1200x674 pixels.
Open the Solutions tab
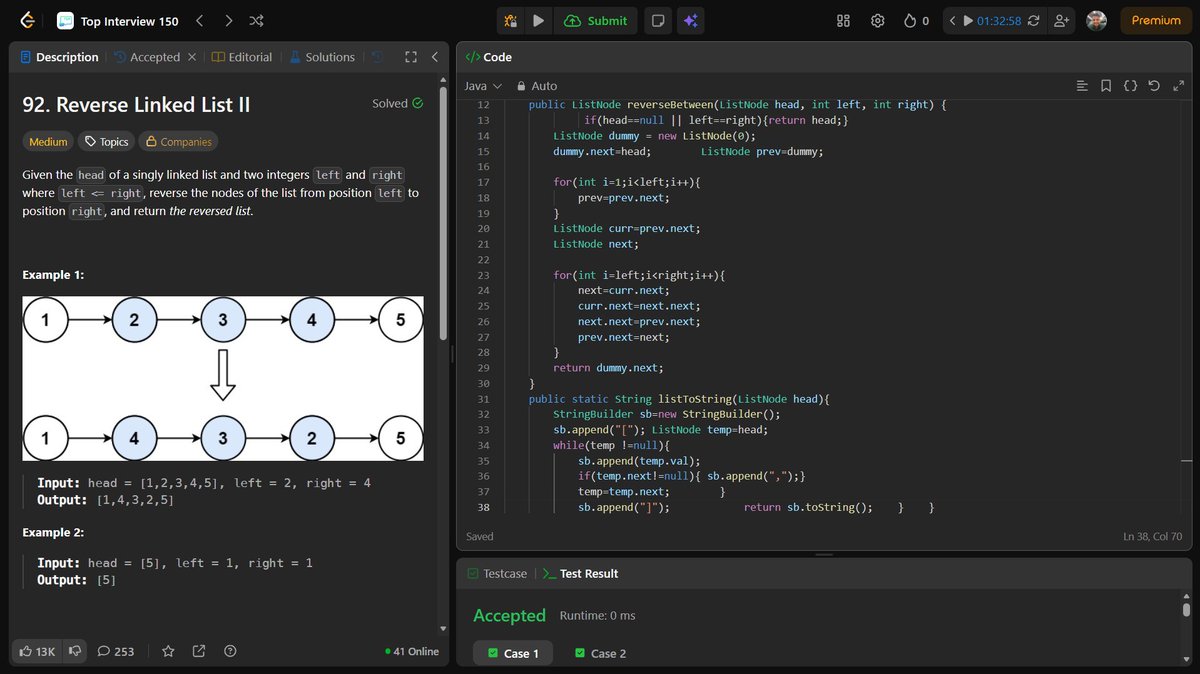point(322,57)
